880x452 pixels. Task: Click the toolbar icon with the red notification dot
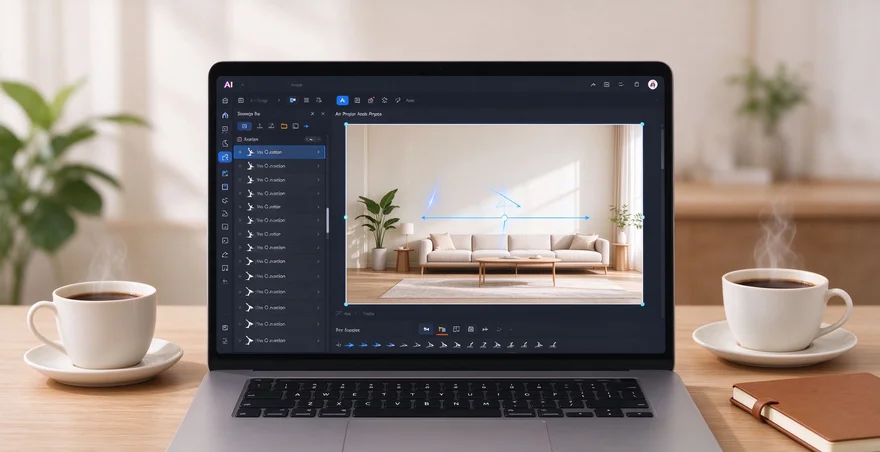[371, 101]
